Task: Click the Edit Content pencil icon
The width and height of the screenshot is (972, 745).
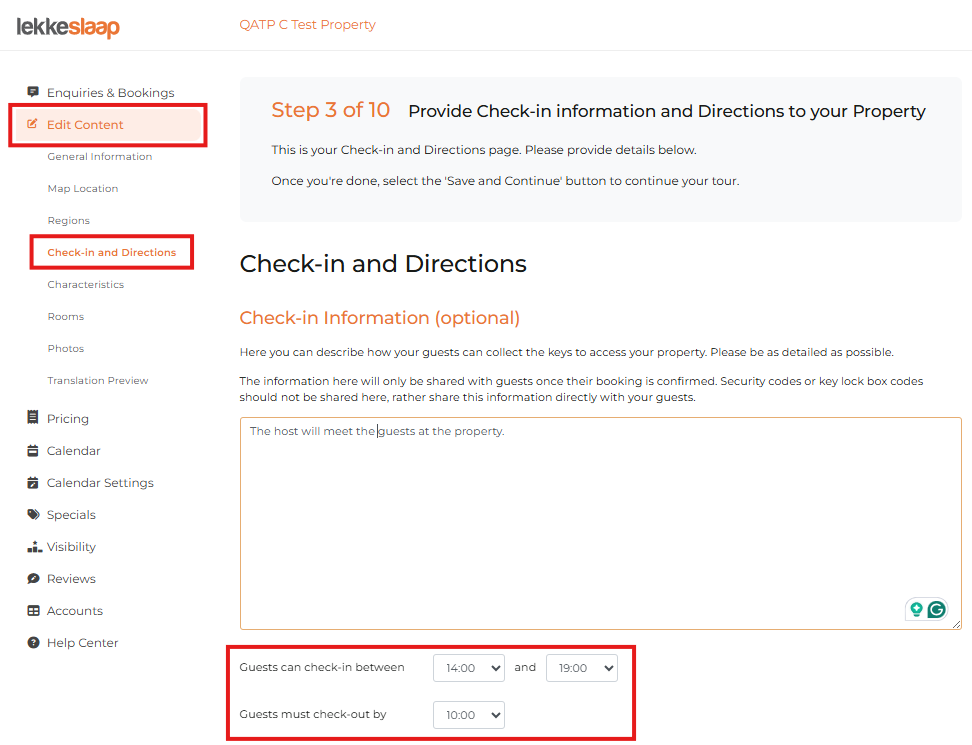Action: click(32, 124)
